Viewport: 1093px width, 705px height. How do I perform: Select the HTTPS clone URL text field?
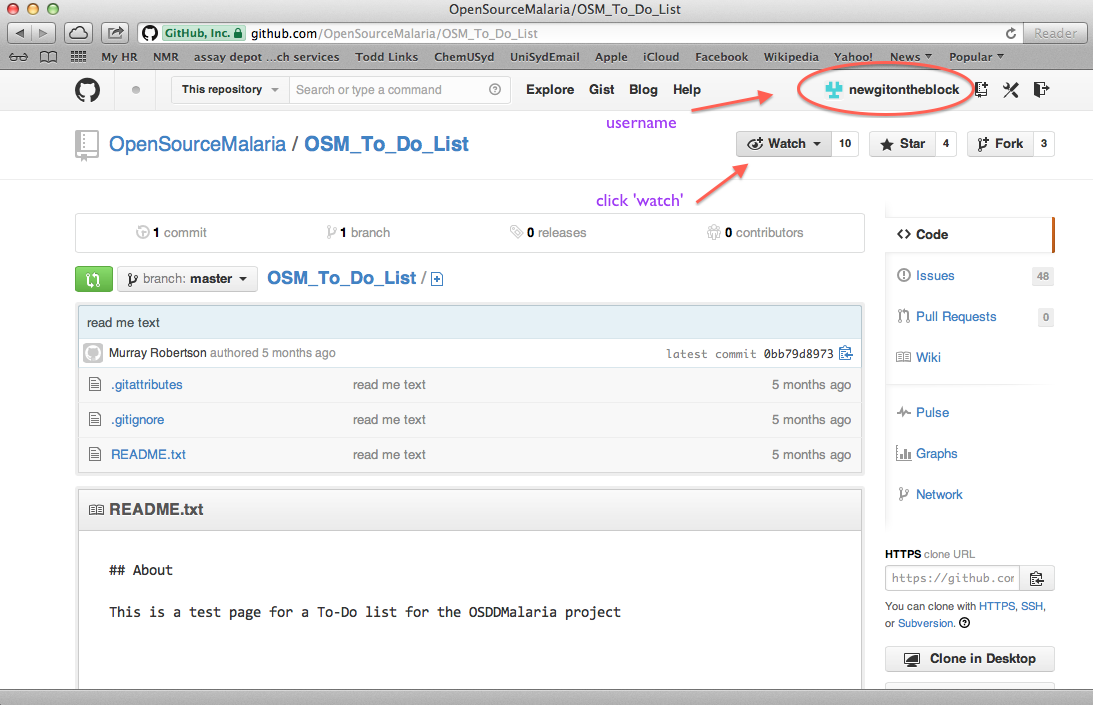click(953, 578)
